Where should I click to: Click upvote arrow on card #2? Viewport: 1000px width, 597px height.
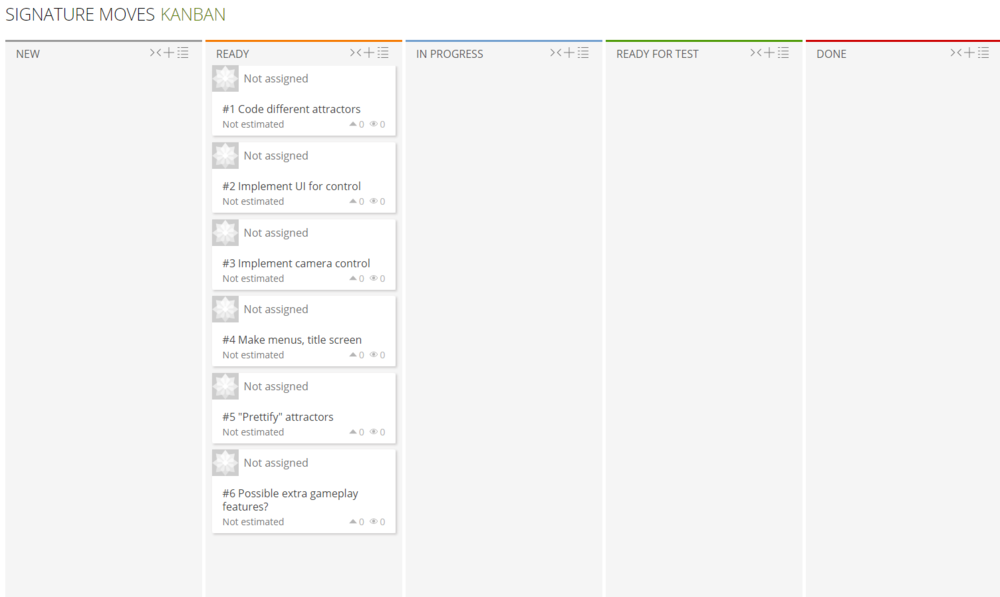tap(353, 202)
